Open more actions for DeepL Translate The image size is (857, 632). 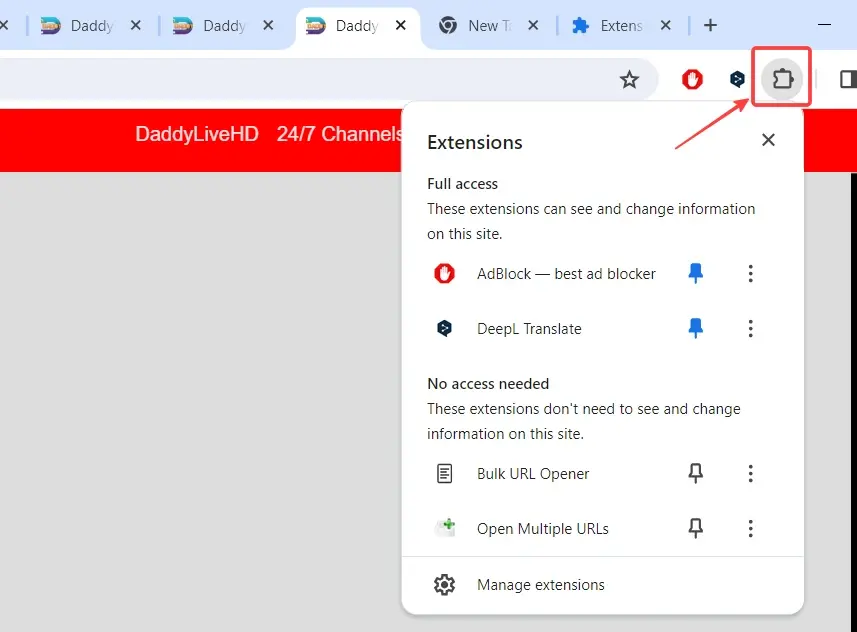tap(750, 328)
